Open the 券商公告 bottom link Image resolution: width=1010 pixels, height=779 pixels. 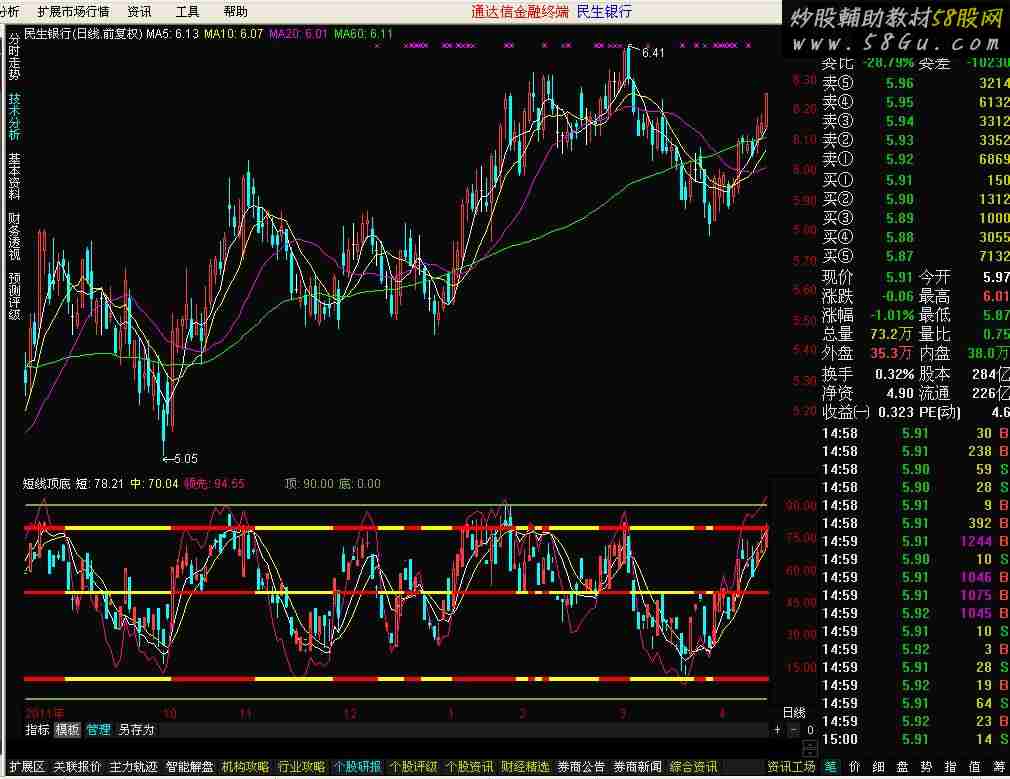pyautogui.click(x=581, y=767)
